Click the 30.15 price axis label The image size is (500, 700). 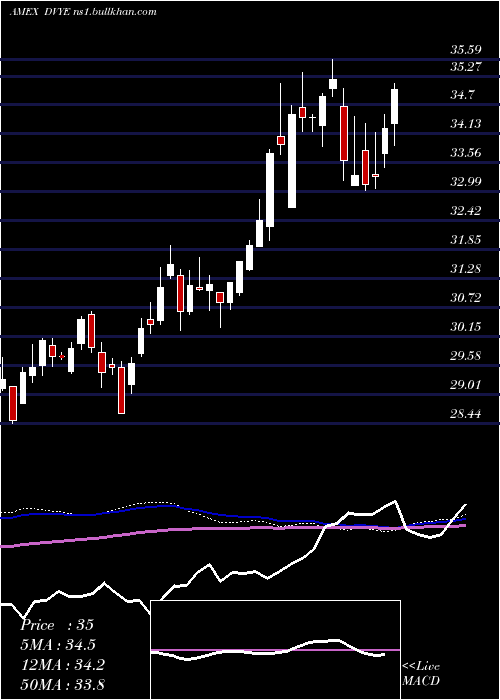466,327
